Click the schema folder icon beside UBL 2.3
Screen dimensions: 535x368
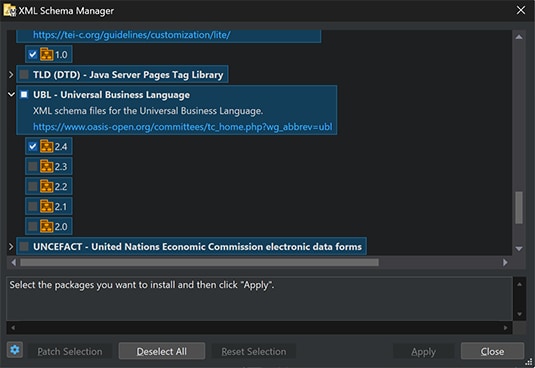tap(47, 166)
